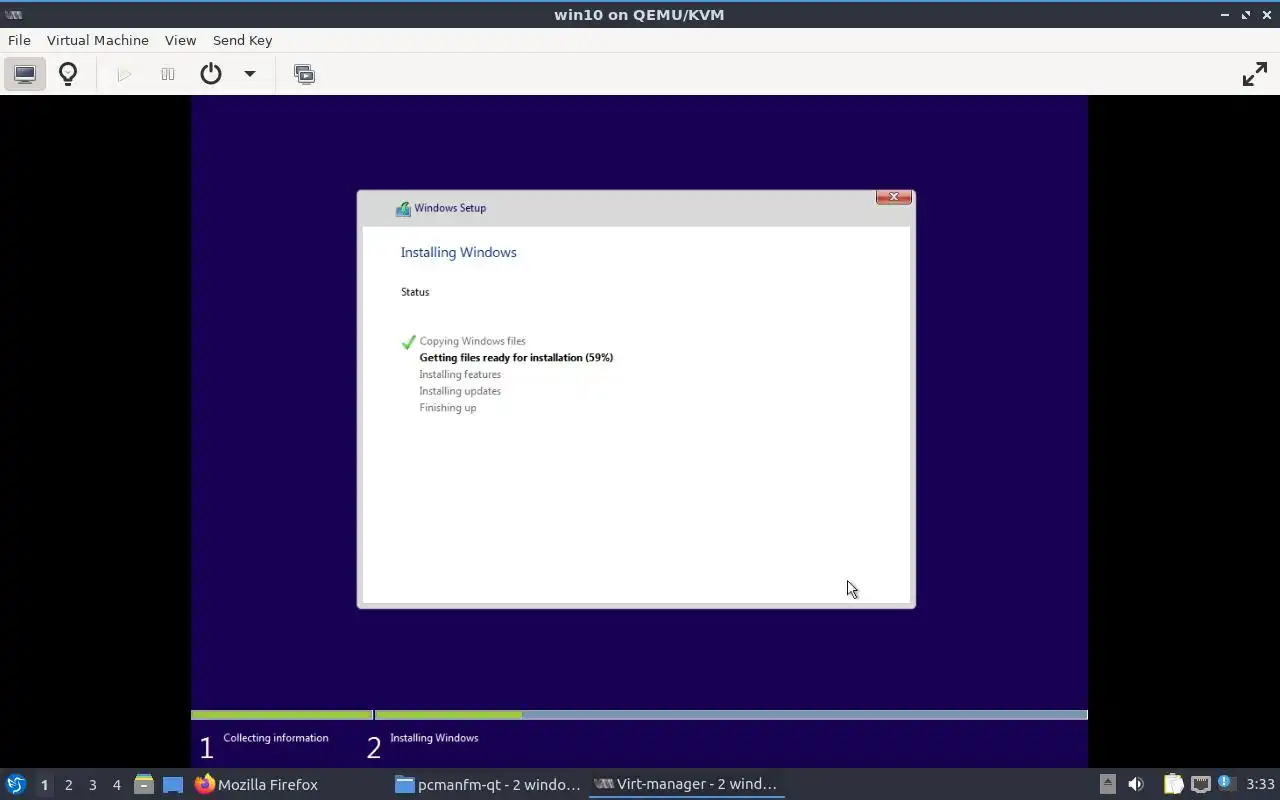Open the volume control tray icon
The height and width of the screenshot is (800, 1280).
click(1136, 785)
